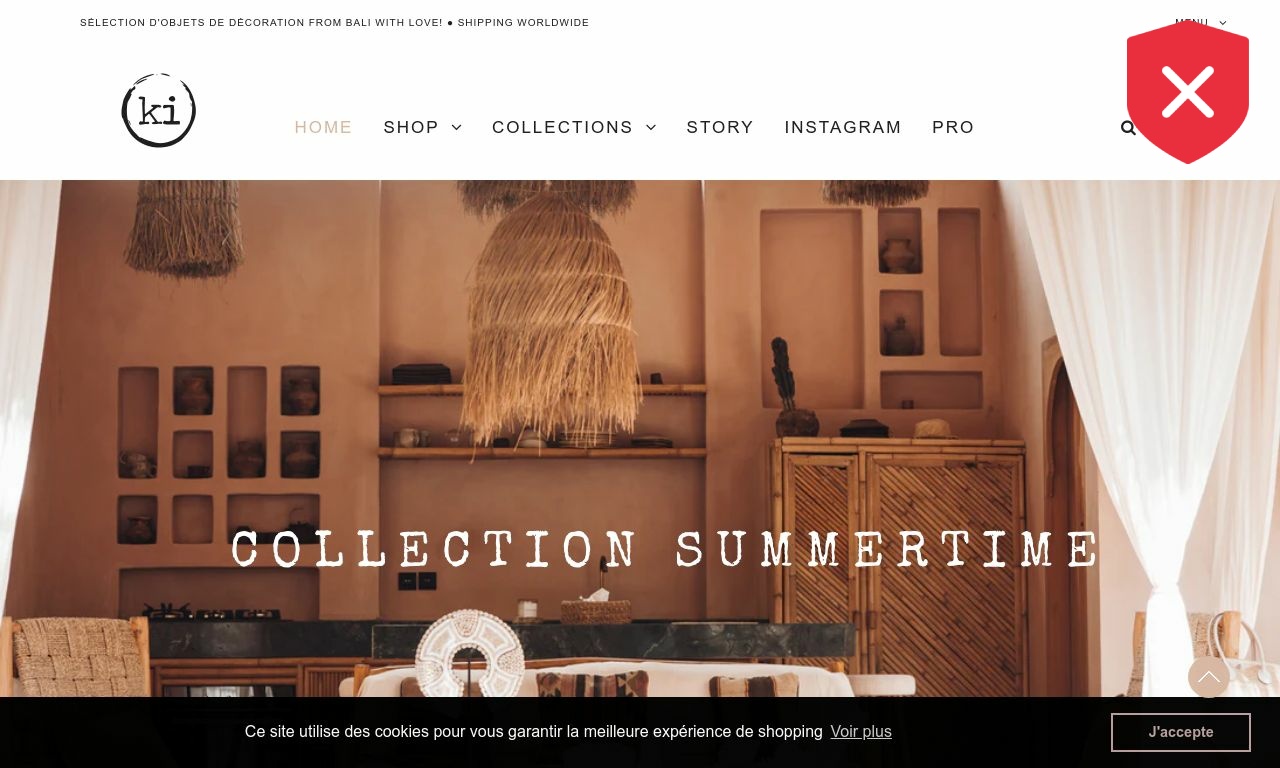Select the COLLECTIONS menu label

[x=562, y=127]
